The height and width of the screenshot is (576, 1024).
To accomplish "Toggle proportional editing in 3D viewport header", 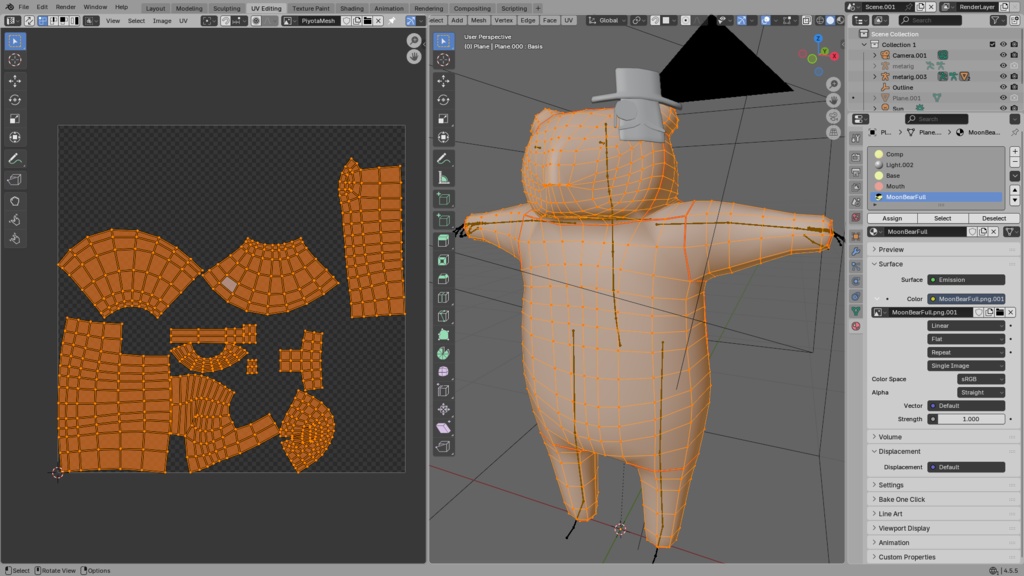I will tap(686, 21).
